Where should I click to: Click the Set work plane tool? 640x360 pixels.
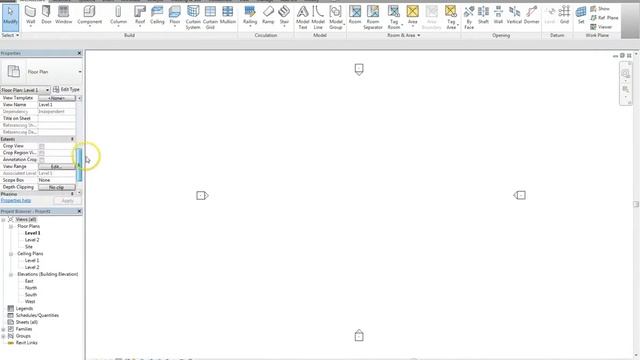pos(581,16)
